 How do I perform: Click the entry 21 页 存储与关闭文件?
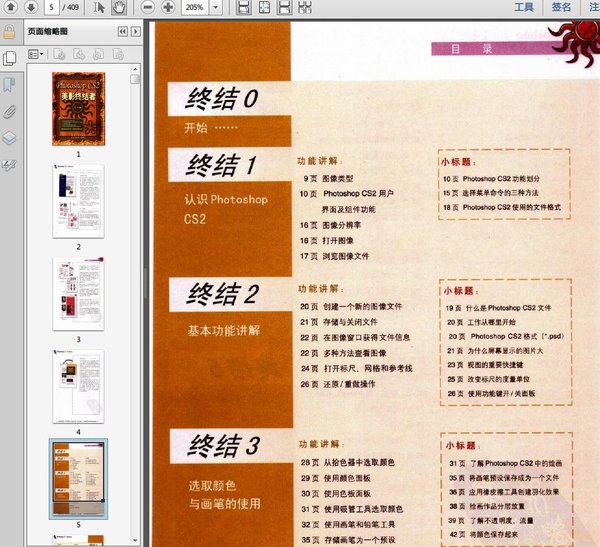(339, 322)
